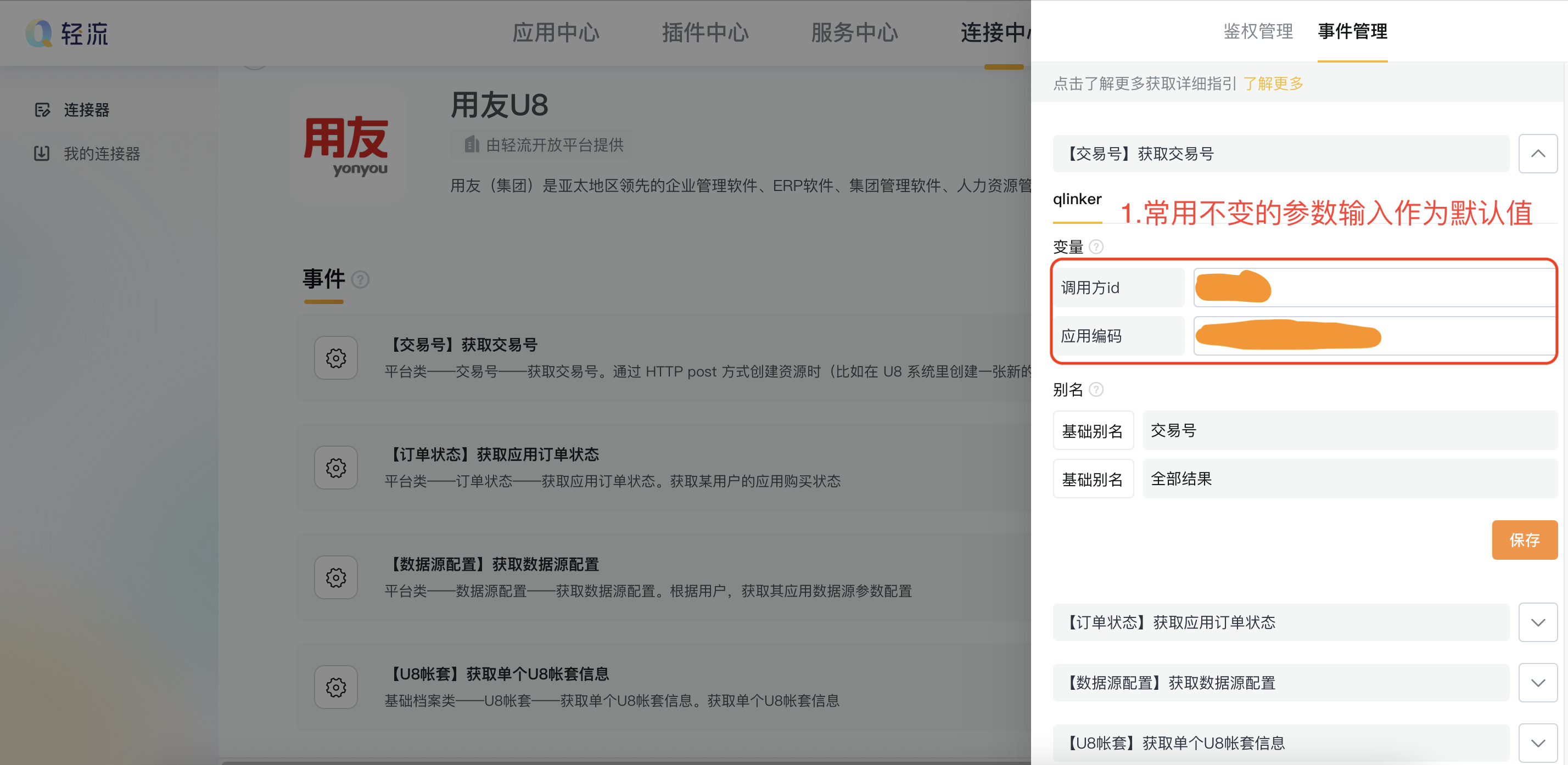Select the 事件管理 tab

click(x=1353, y=32)
